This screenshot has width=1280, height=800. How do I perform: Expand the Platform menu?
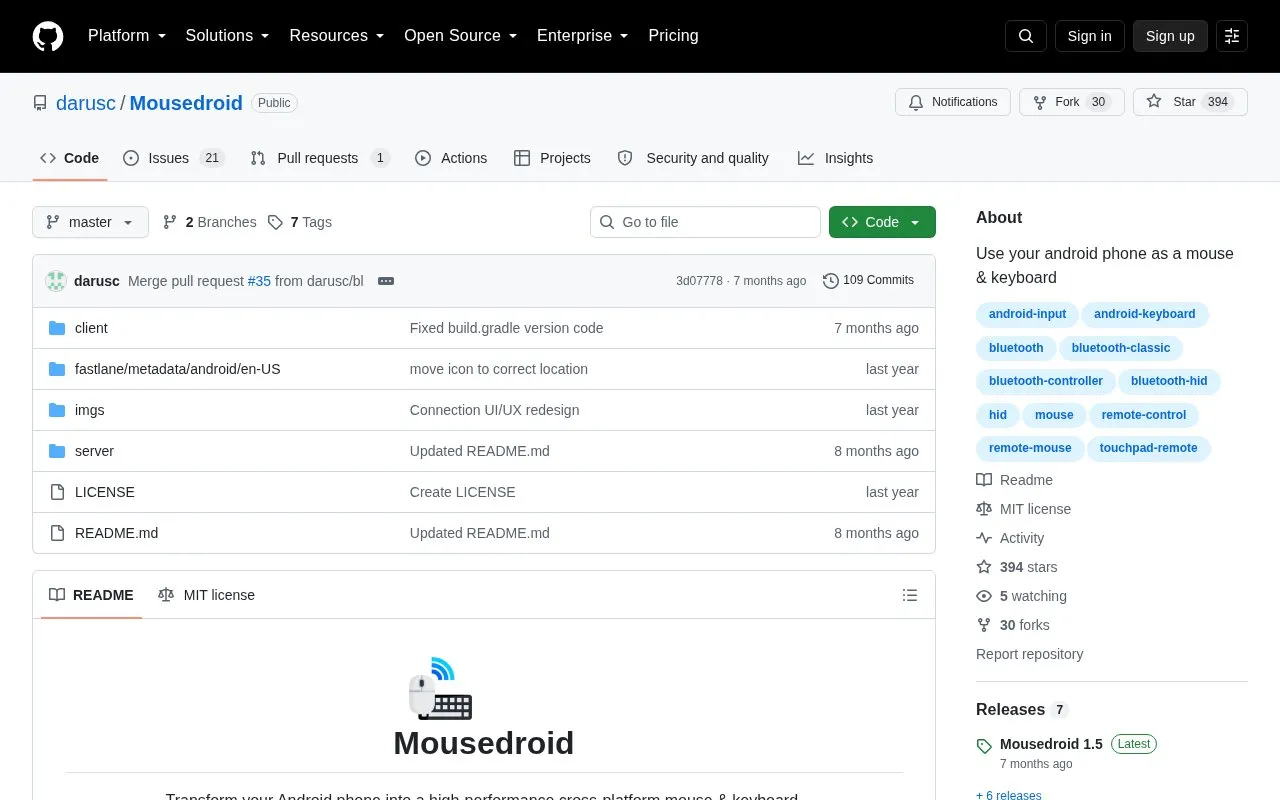click(x=126, y=36)
